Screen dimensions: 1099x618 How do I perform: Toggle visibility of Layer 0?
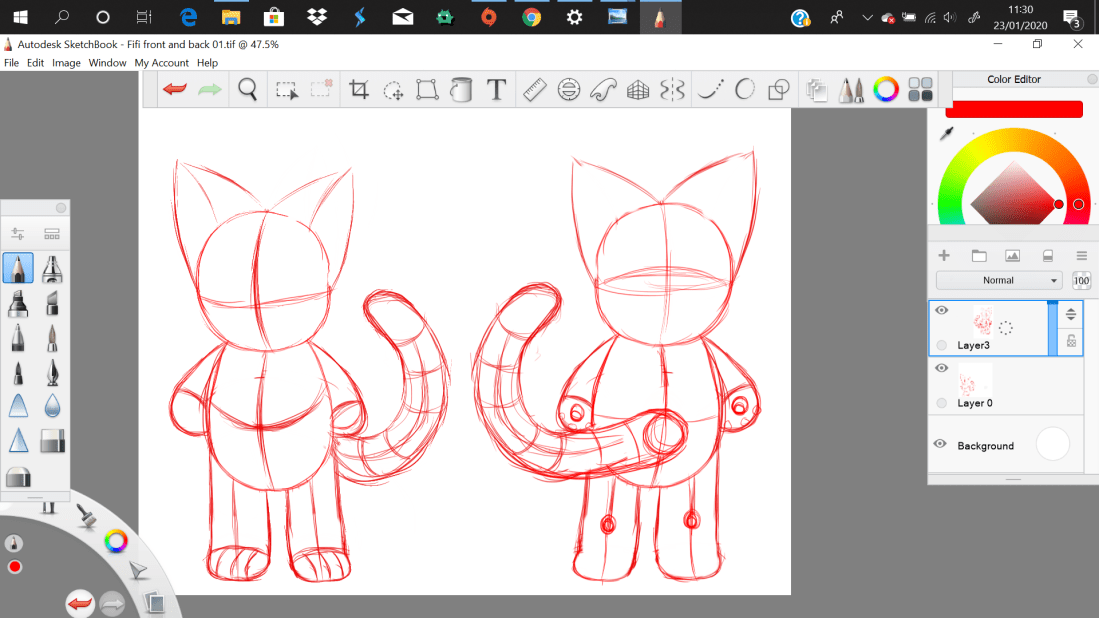(941, 368)
